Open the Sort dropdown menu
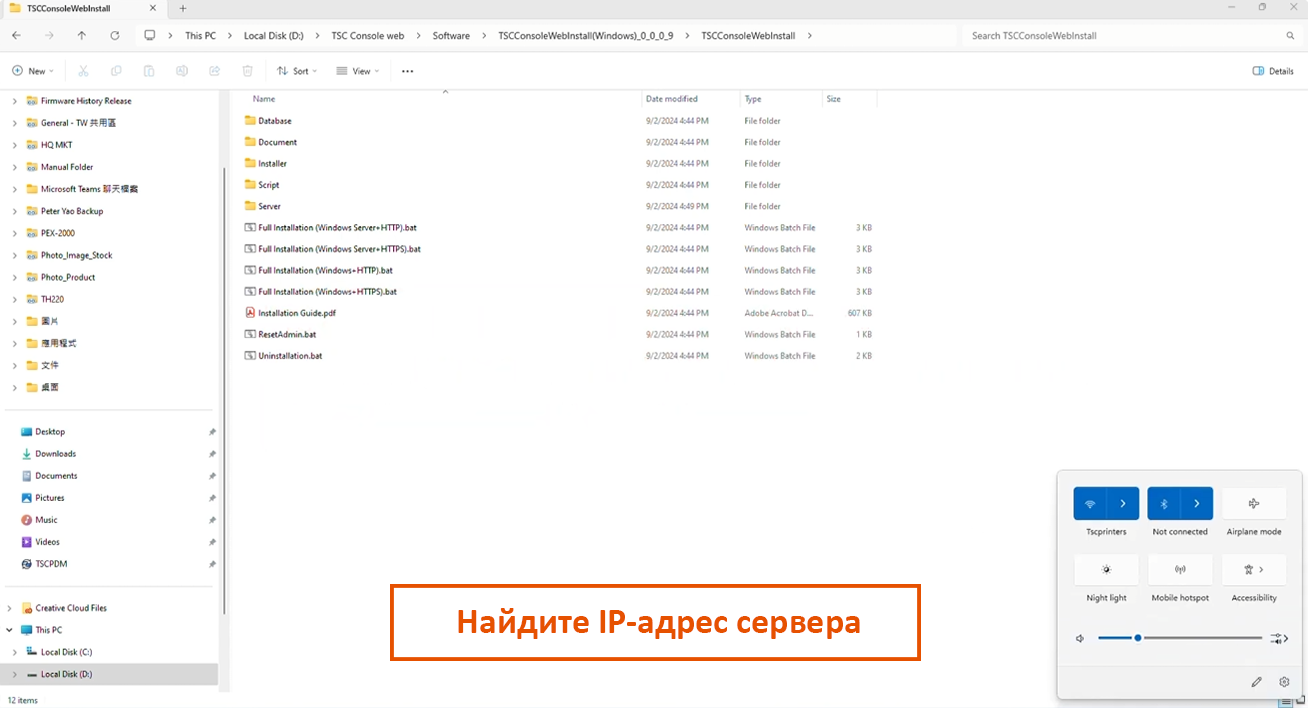Image resolution: width=1308 pixels, height=708 pixels. point(296,71)
